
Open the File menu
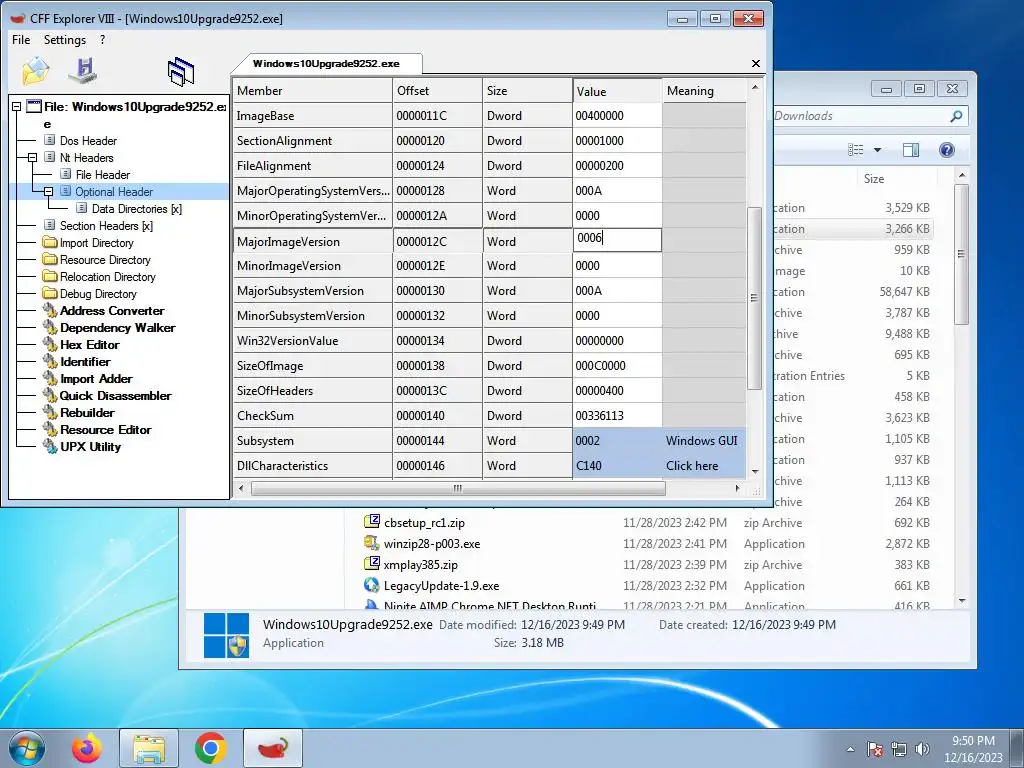coord(21,40)
